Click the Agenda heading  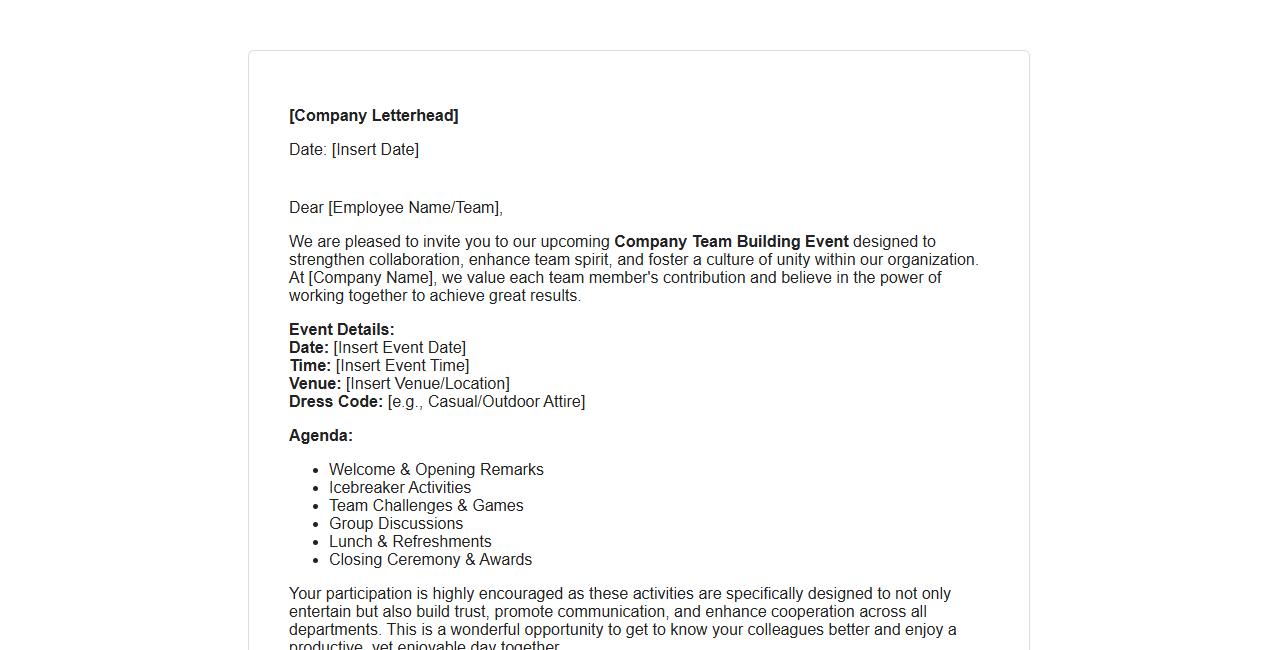coord(320,436)
